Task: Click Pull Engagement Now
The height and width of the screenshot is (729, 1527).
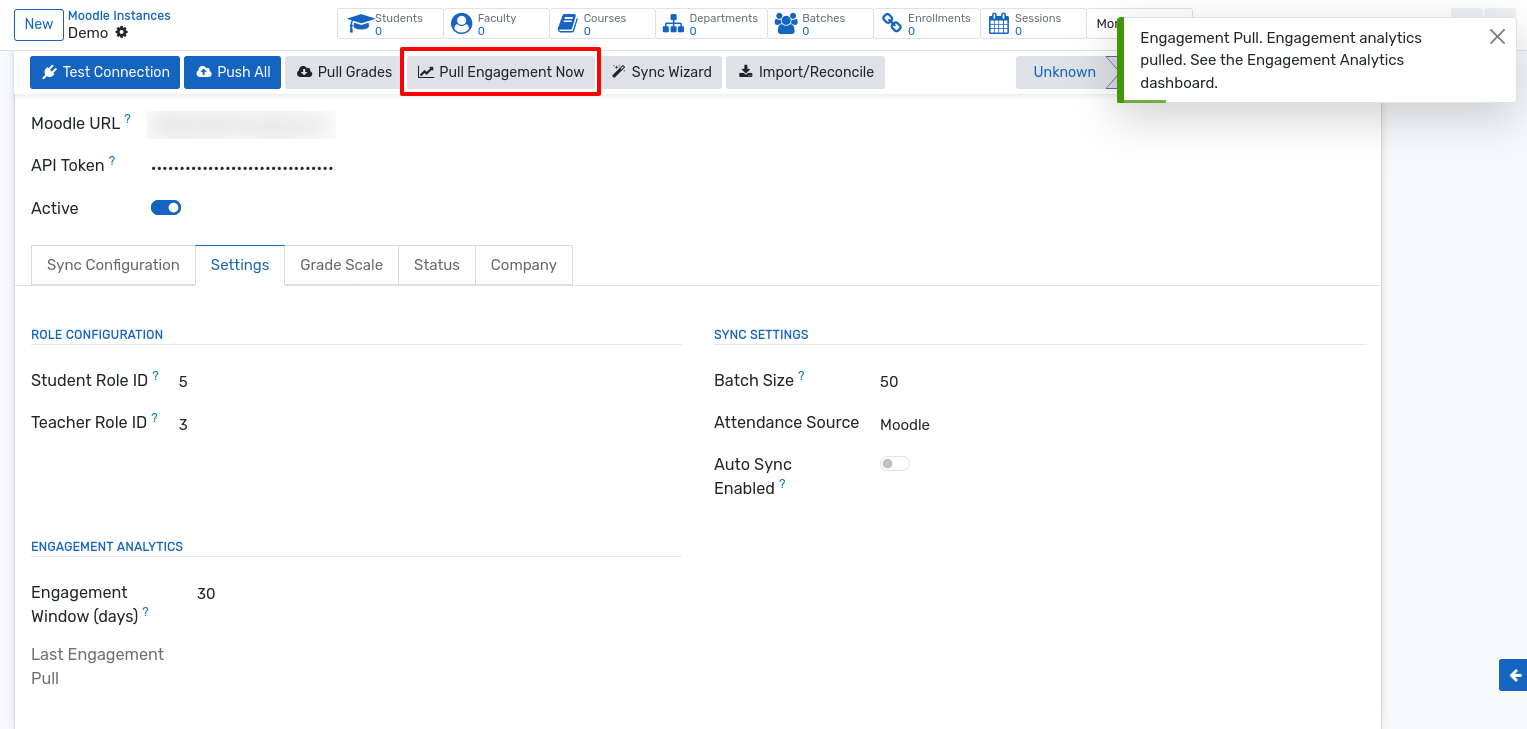Action: [500, 72]
